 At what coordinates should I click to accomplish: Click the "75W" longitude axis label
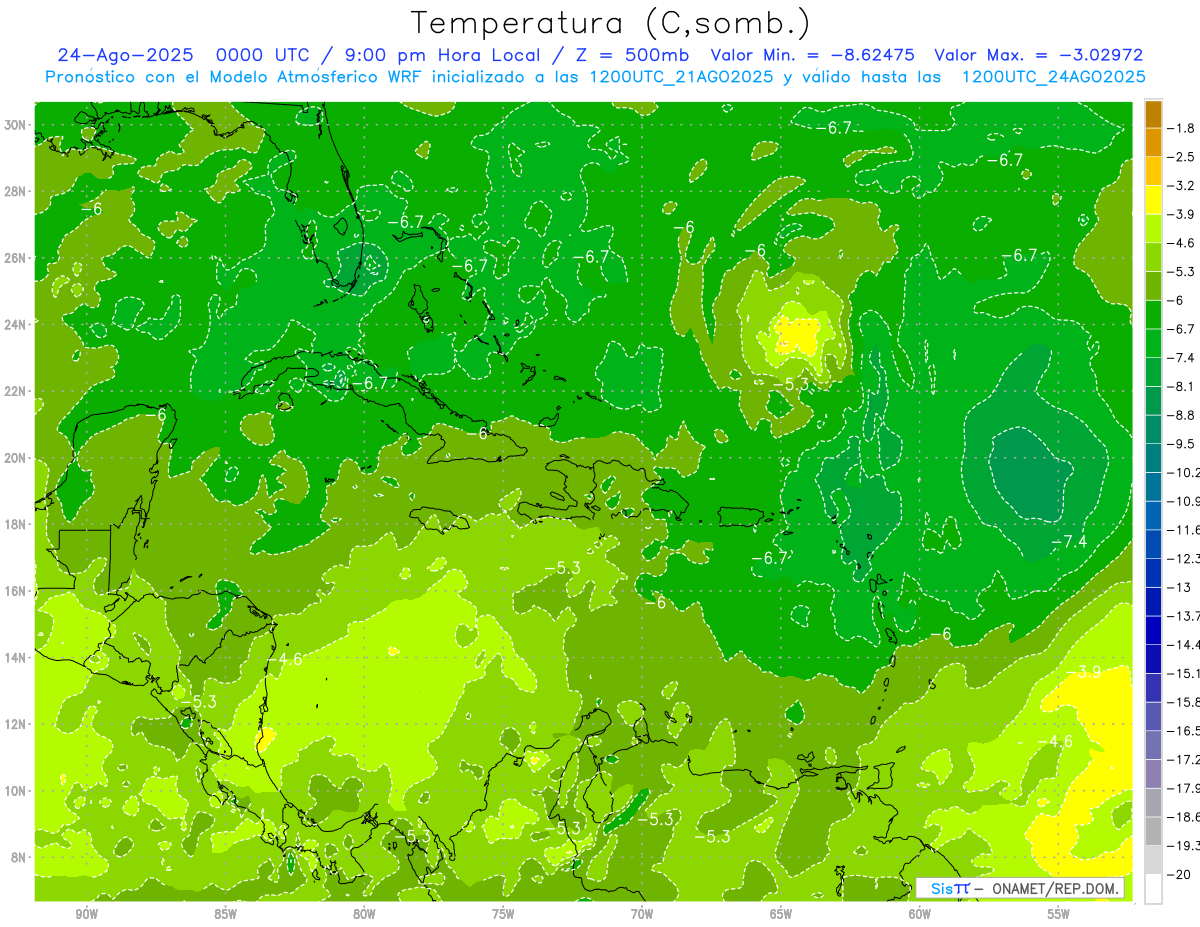503,914
